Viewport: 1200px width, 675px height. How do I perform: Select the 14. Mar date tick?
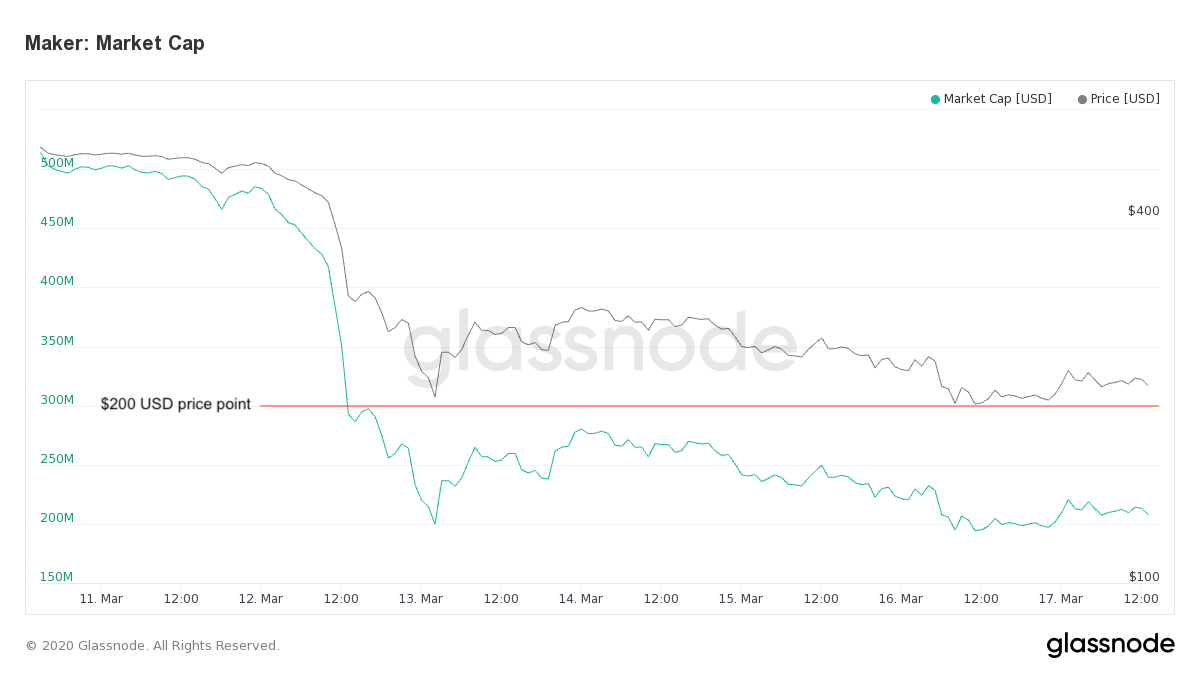click(581, 599)
